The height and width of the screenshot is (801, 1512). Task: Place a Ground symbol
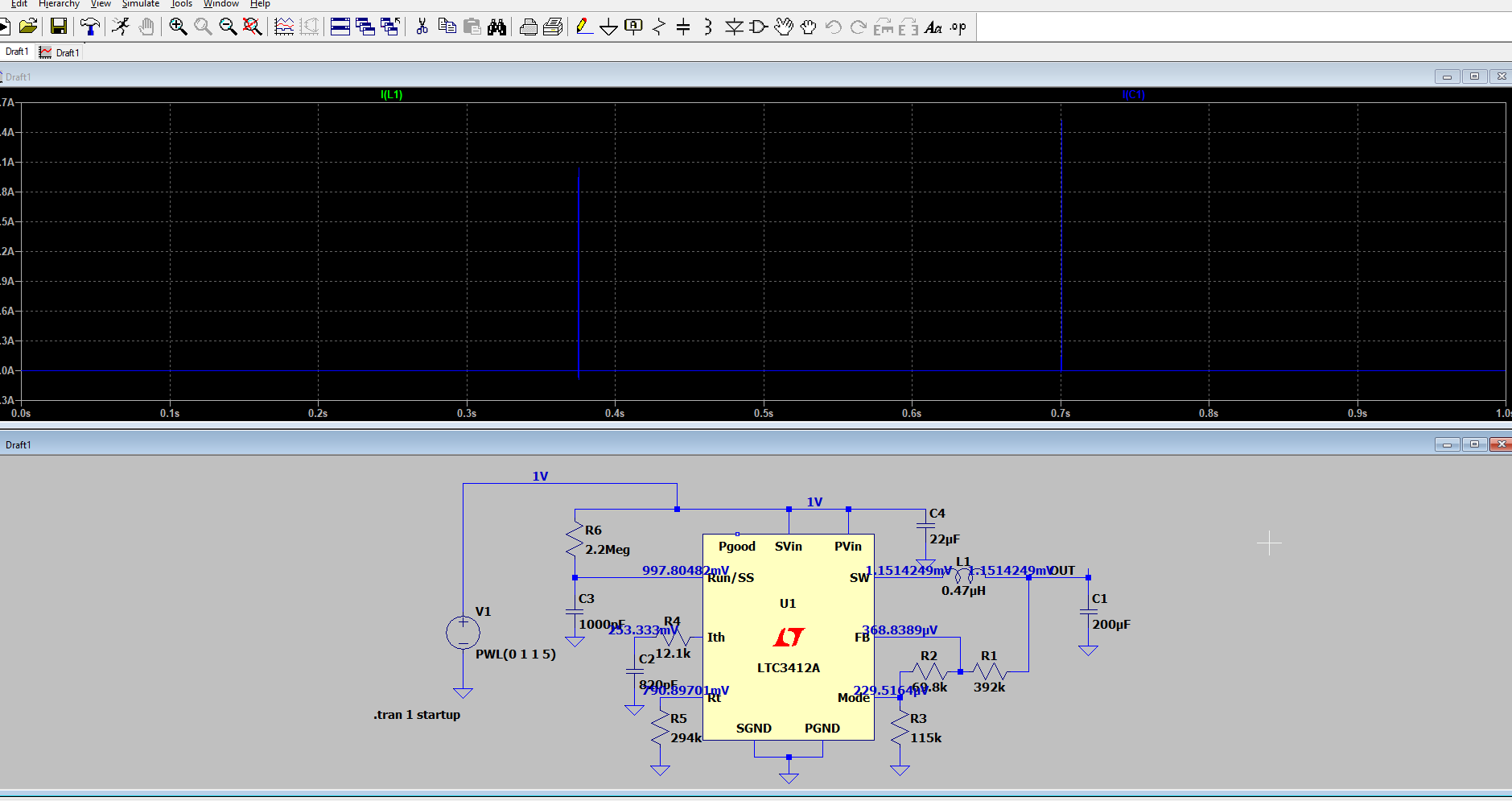(x=609, y=27)
